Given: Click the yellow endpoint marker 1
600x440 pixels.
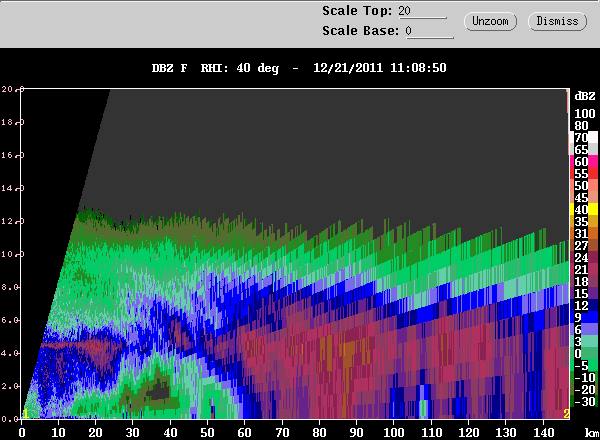Looking at the screenshot, I should [25, 414].
